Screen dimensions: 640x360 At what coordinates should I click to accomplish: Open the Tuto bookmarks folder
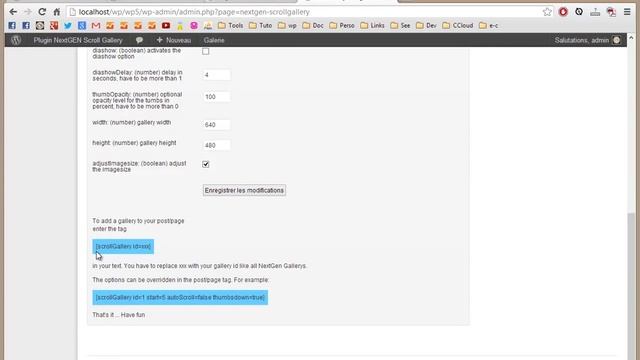pos(260,25)
